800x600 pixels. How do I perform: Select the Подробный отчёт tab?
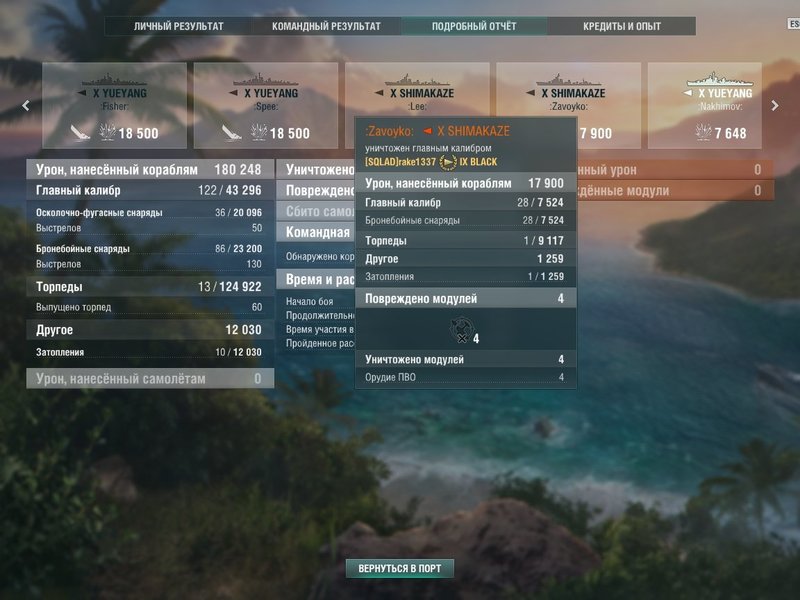[x=474, y=26]
